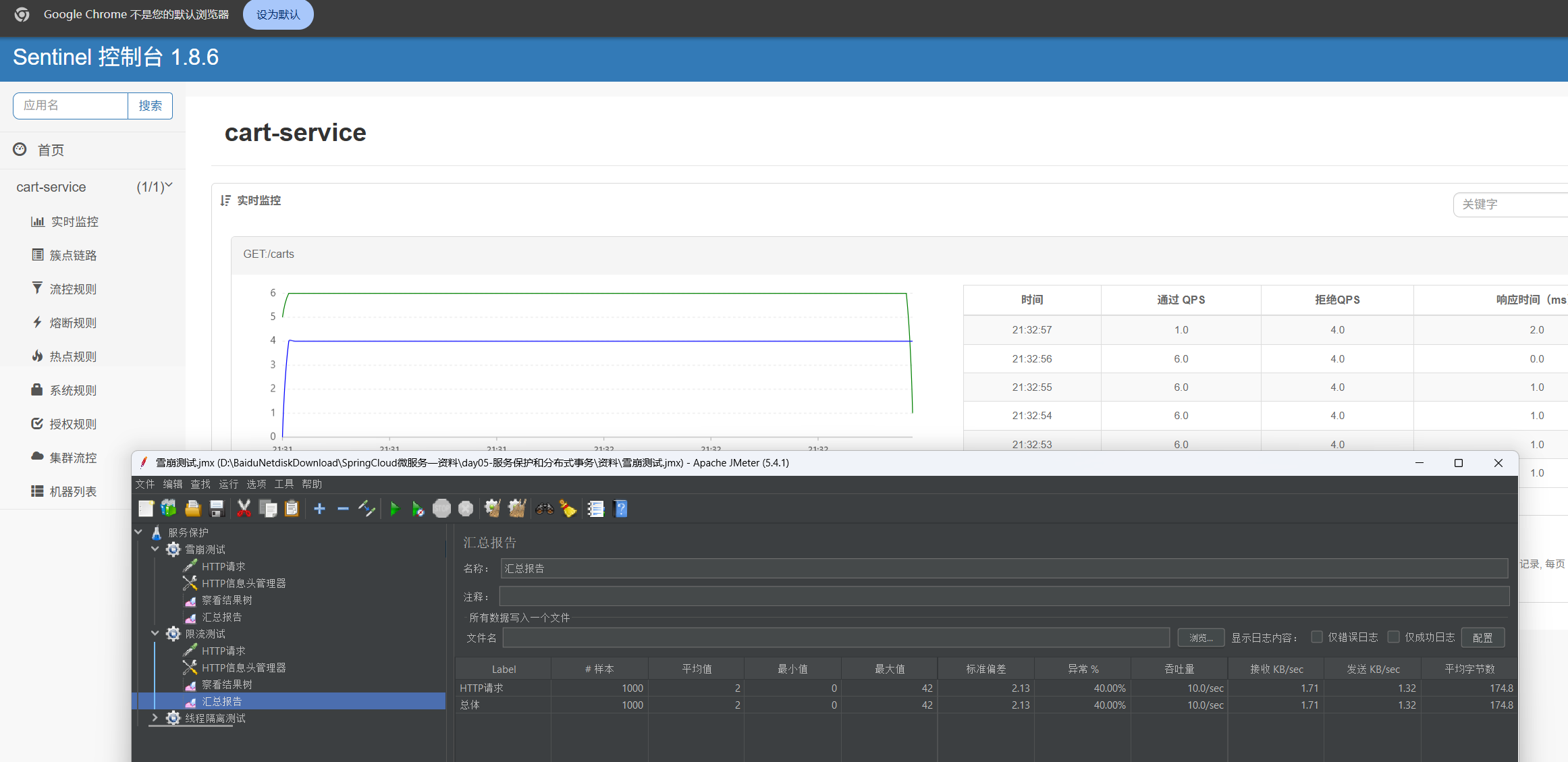Enable the 仅错误日志 checkbox
This screenshot has height=762, width=1568.
(1317, 636)
